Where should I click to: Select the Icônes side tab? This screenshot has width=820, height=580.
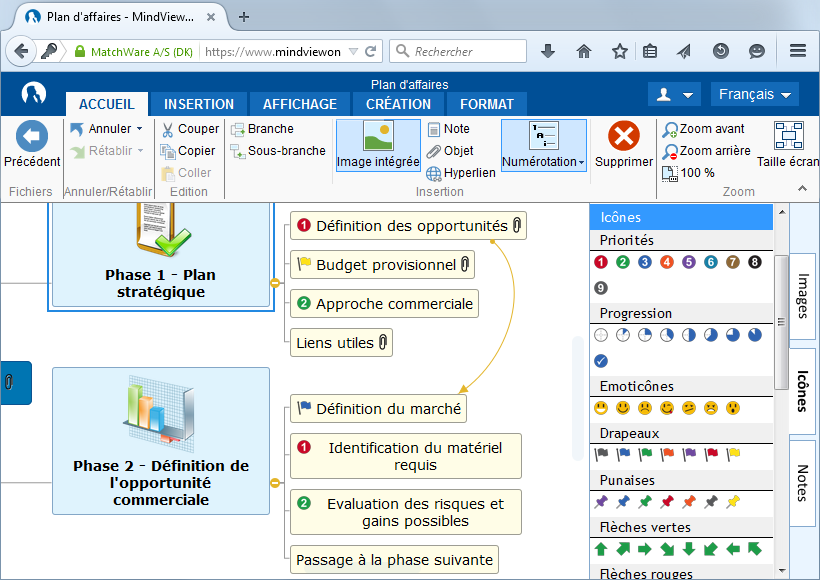pos(802,391)
